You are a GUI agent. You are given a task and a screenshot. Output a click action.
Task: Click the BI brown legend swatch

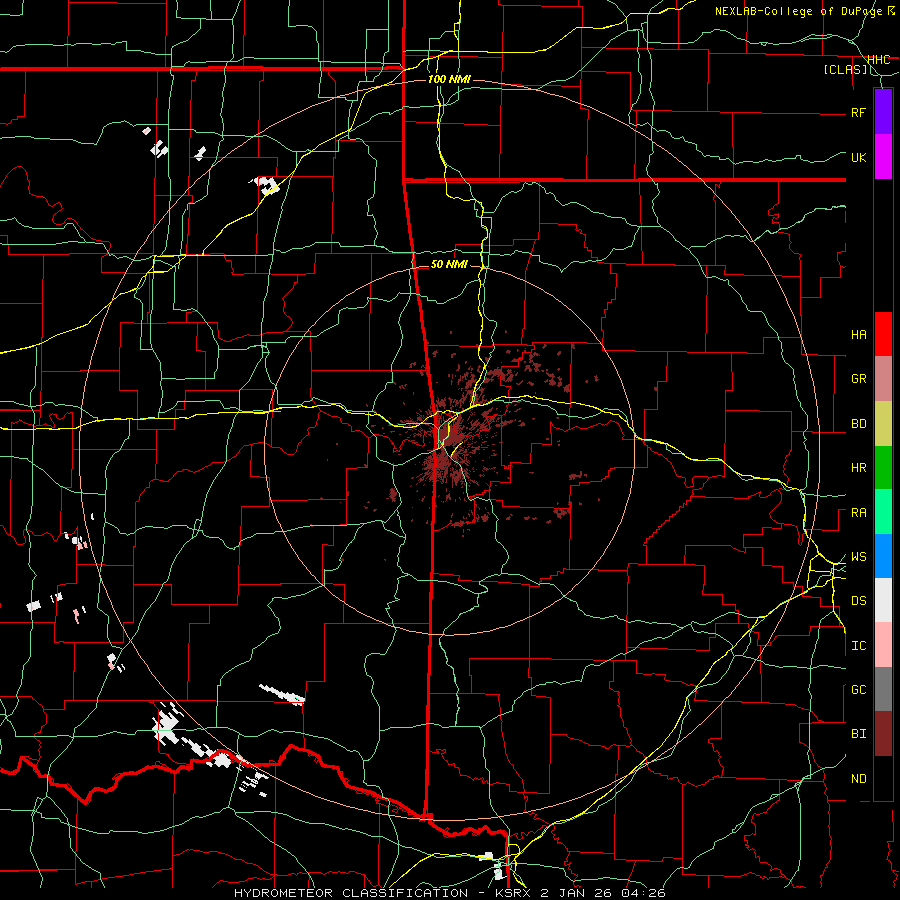(883, 734)
